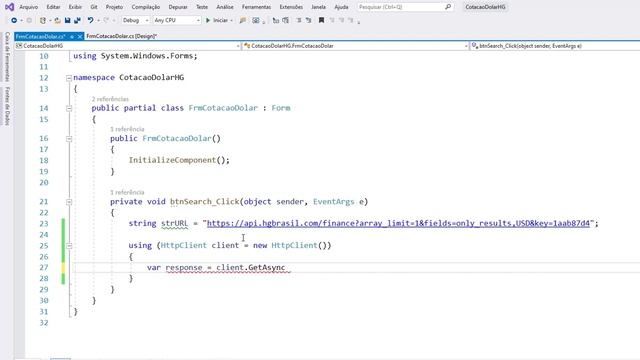The height and width of the screenshot is (360, 640).
Task: Open the Arquivo menu
Action: pyautogui.click(x=29, y=7)
